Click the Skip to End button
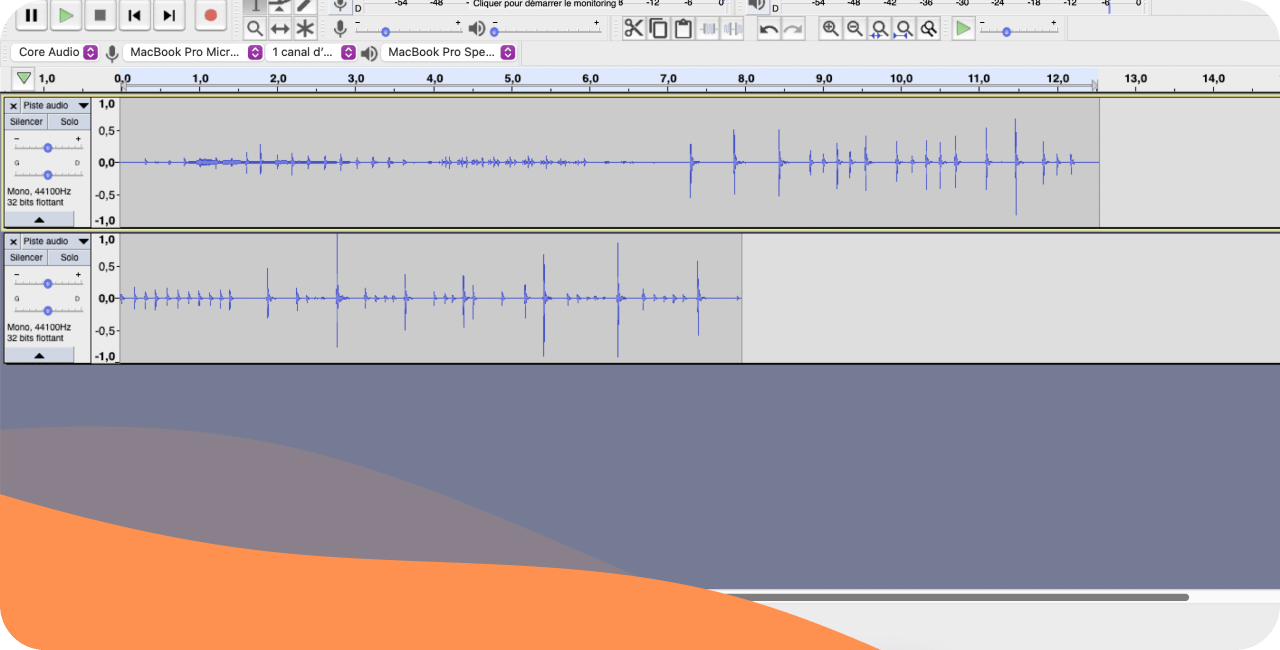The height and width of the screenshot is (650, 1280). click(x=169, y=15)
